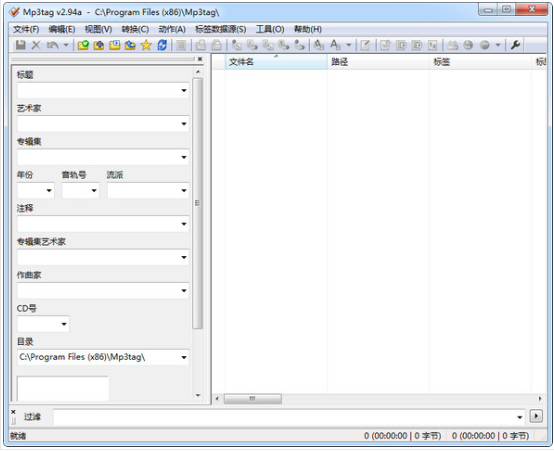Close the 过滤 filter bar with its X
Viewport: 554px width, 452px height.
tap(13, 412)
